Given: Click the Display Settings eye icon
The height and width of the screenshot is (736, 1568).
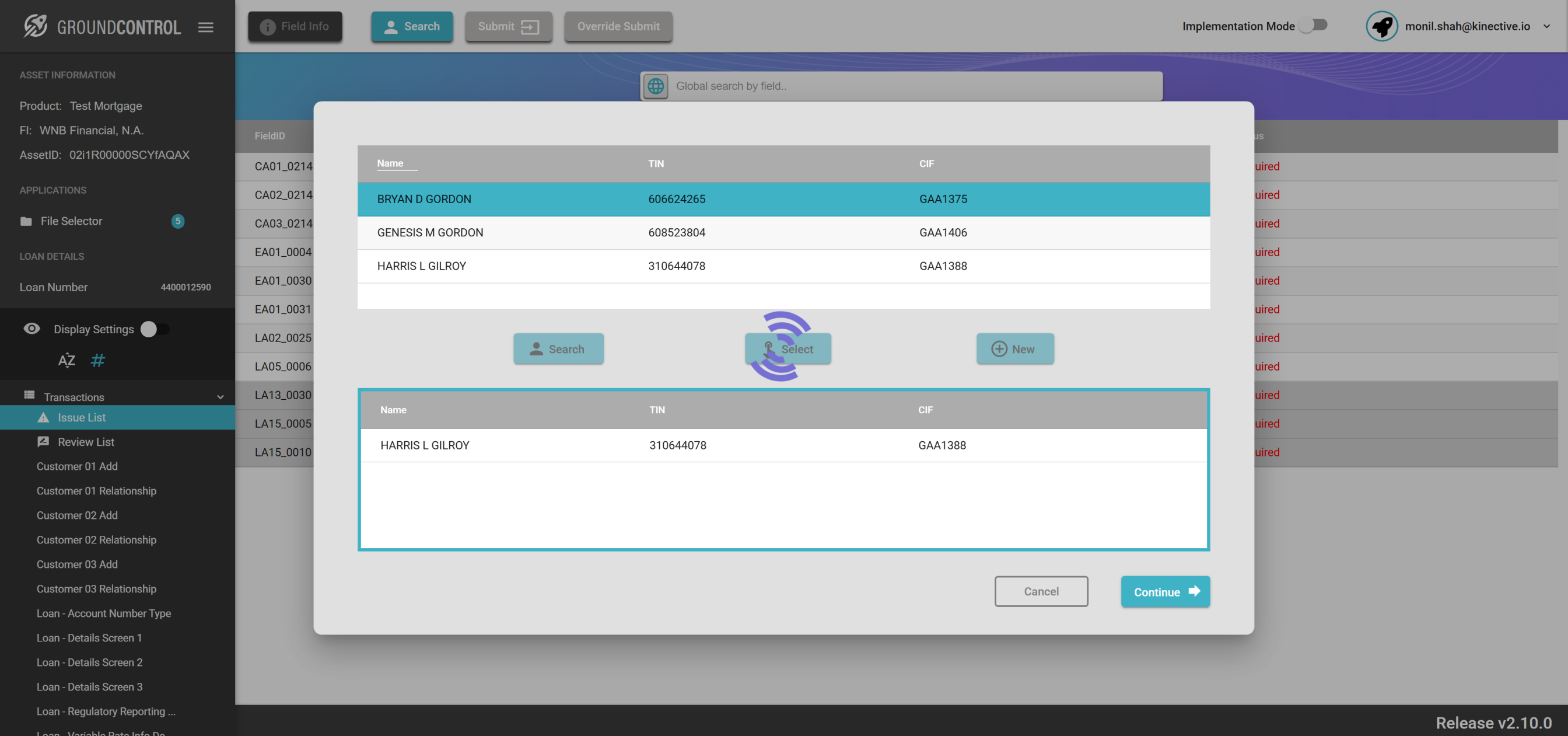Looking at the screenshot, I should (32, 329).
